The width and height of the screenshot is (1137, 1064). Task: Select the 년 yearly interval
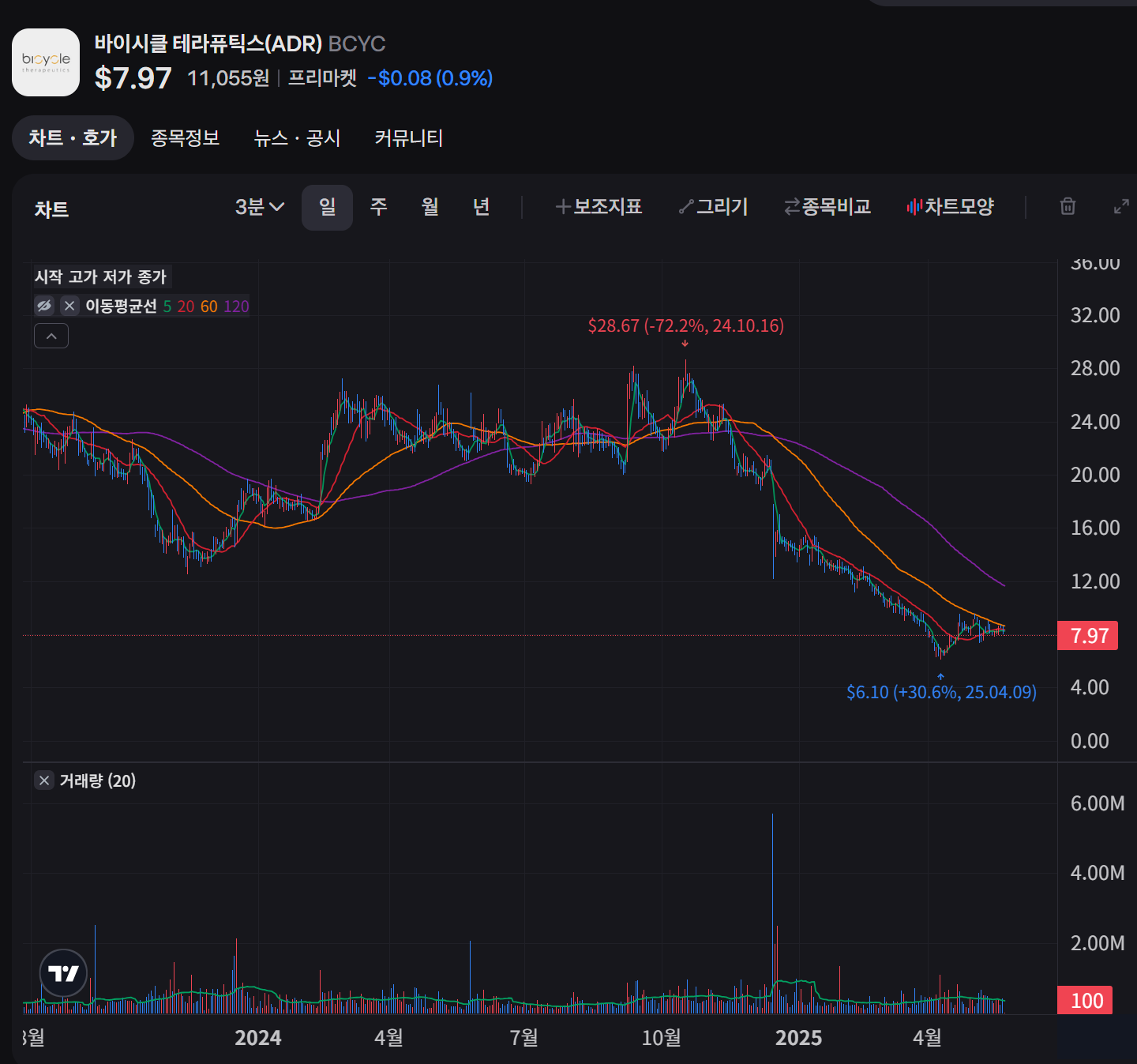pos(482,207)
